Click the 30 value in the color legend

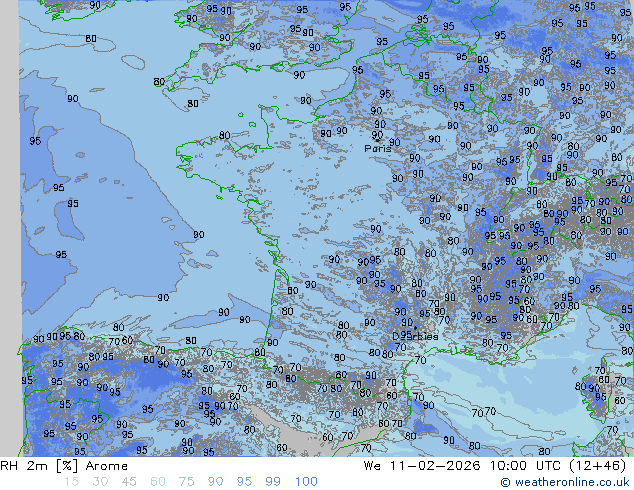(100, 482)
